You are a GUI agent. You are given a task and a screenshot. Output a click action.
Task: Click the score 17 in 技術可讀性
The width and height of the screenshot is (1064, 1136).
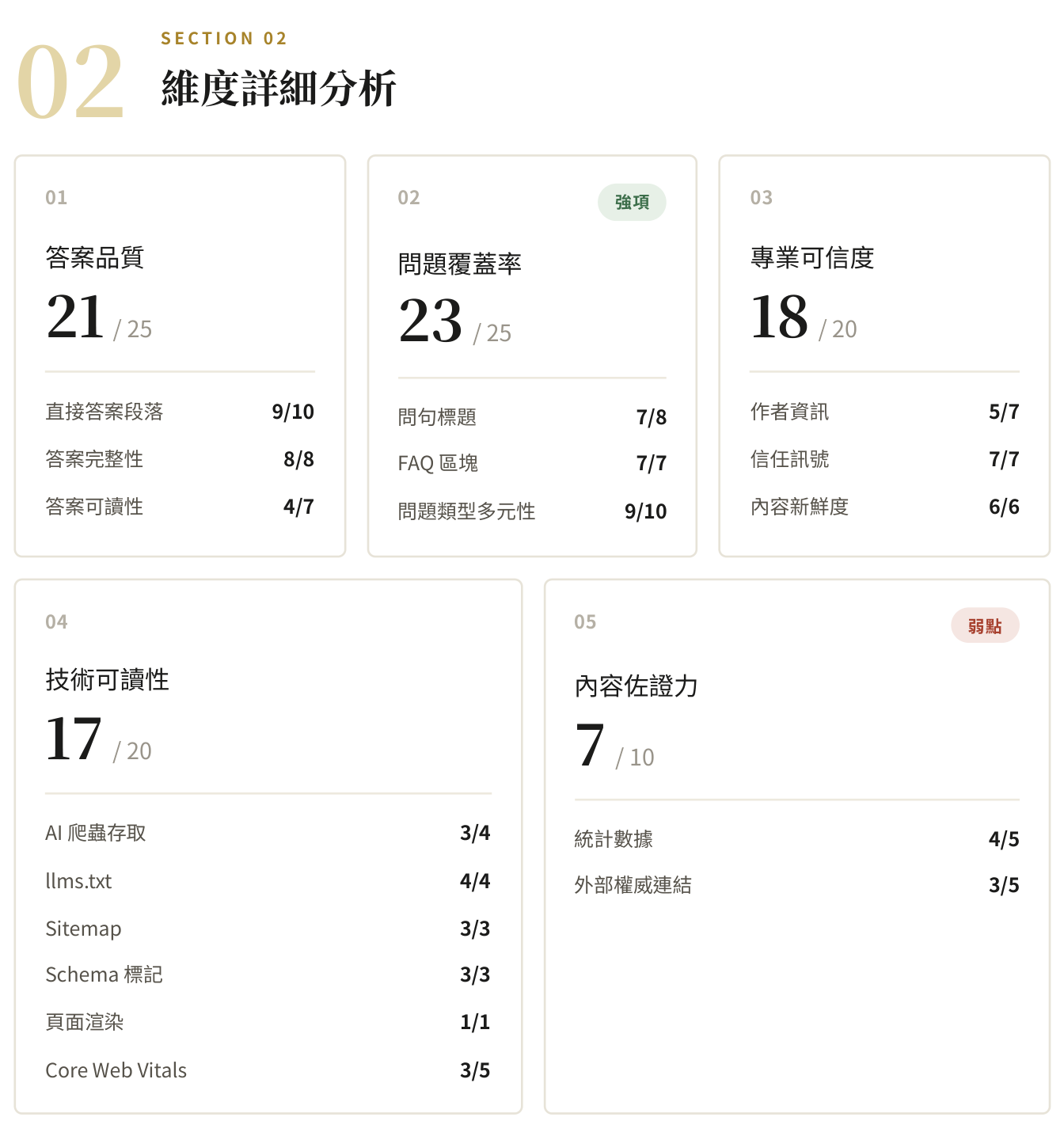click(74, 739)
